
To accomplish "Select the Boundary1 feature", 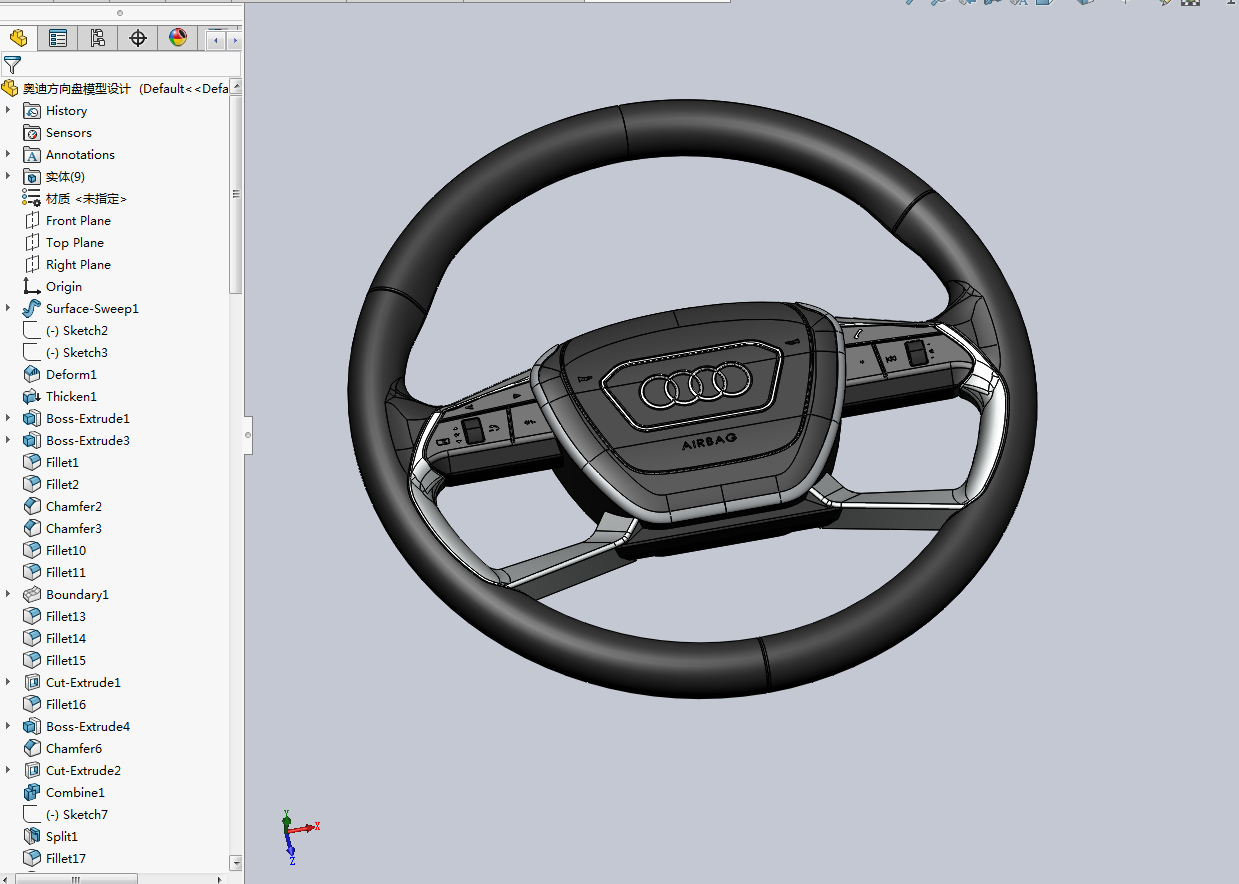I will (77, 595).
